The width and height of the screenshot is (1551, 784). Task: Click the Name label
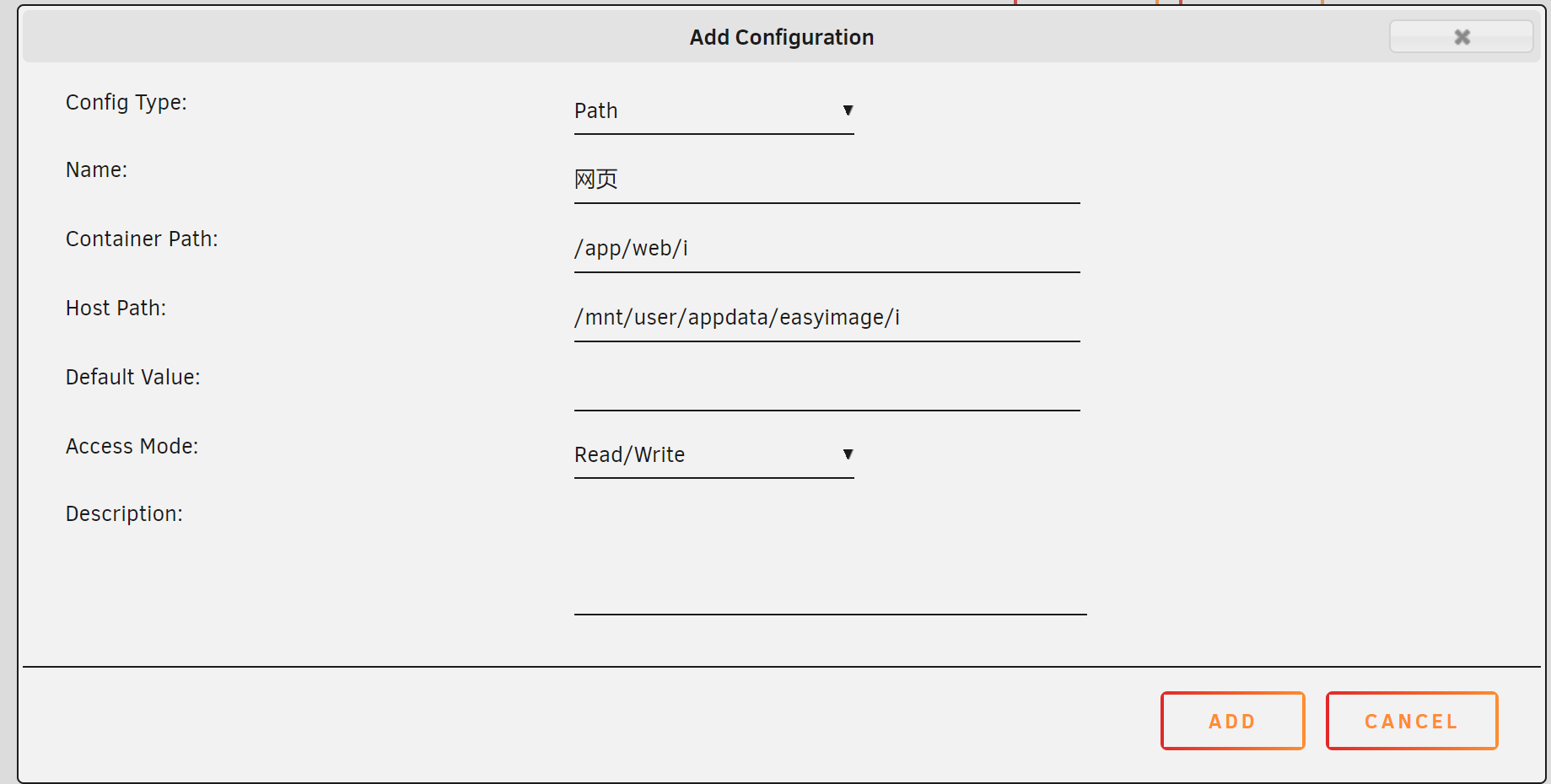point(97,170)
